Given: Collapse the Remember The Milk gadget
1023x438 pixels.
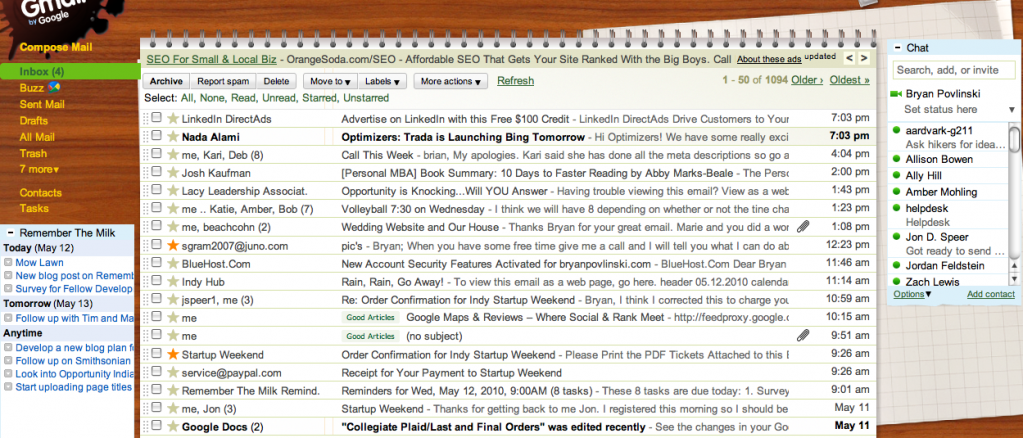Looking at the screenshot, I should 10,232.
